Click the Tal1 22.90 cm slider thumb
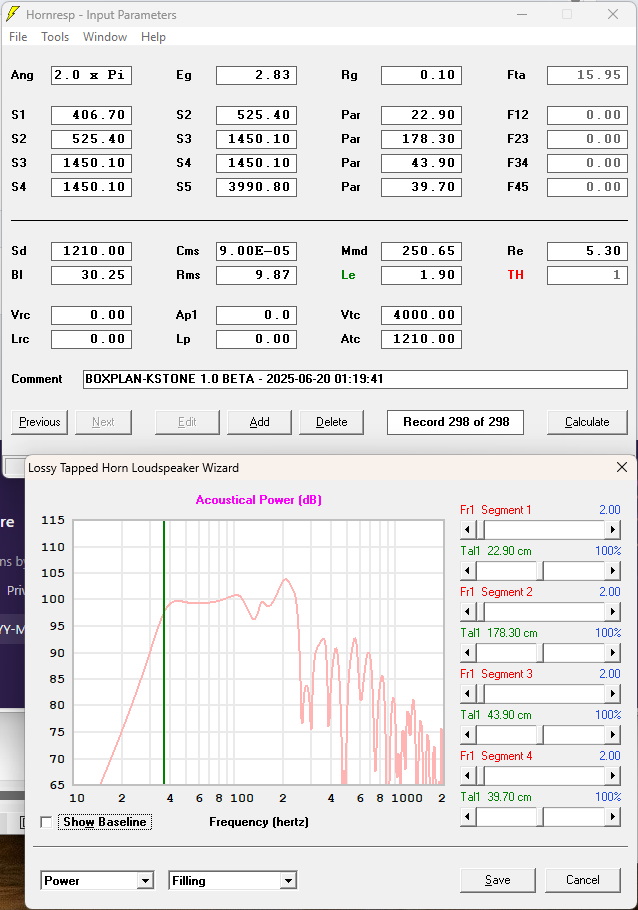Image resolution: width=638 pixels, height=910 pixels. [x=540, y=570]
